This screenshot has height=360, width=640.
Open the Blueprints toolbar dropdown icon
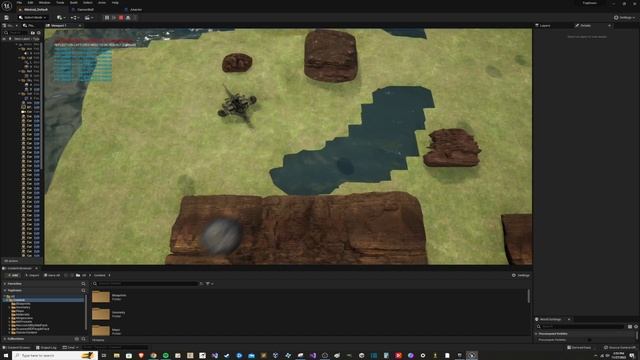(x=74, y=18)
